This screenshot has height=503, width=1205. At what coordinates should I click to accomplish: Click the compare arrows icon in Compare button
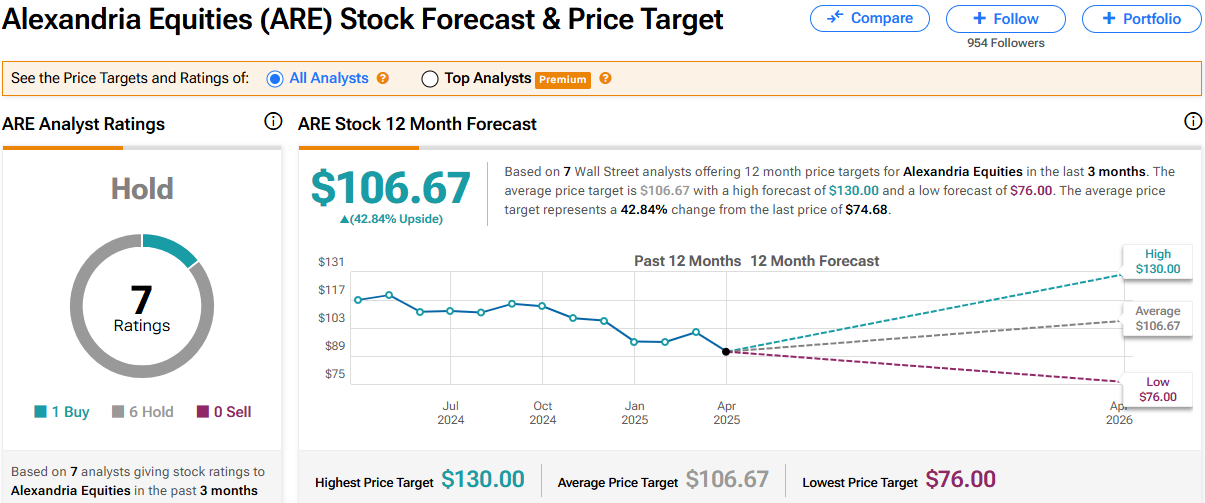pyautogui.click(x=835, y=19)
